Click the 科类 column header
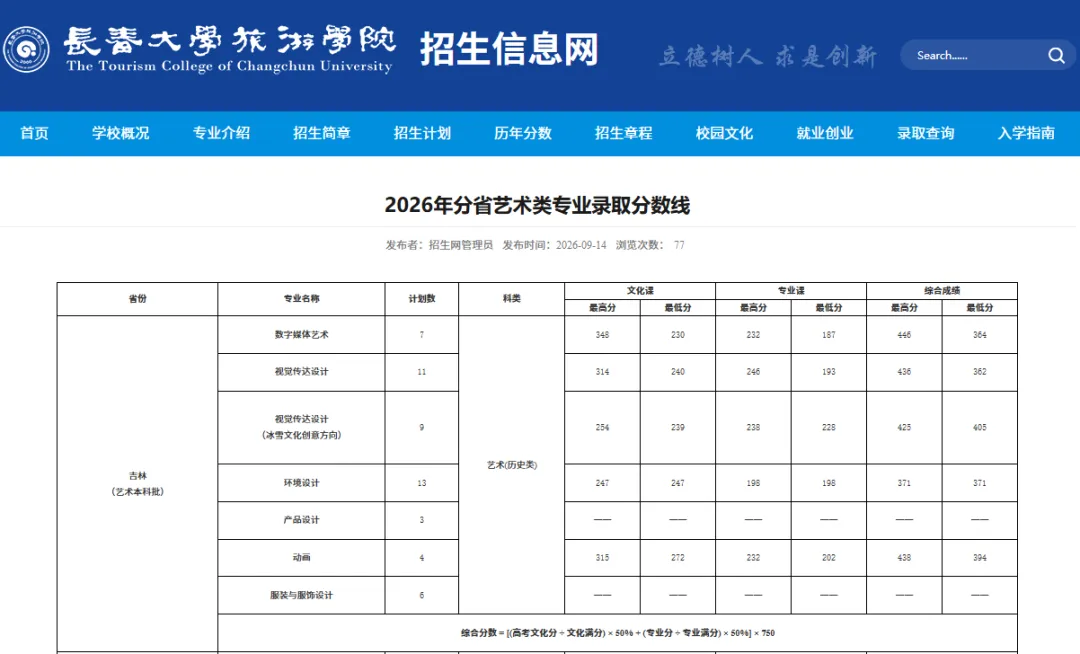Image resolution: width=1080 pixels, height=654 pixels. pyautogui.click(x=511, y=299)
